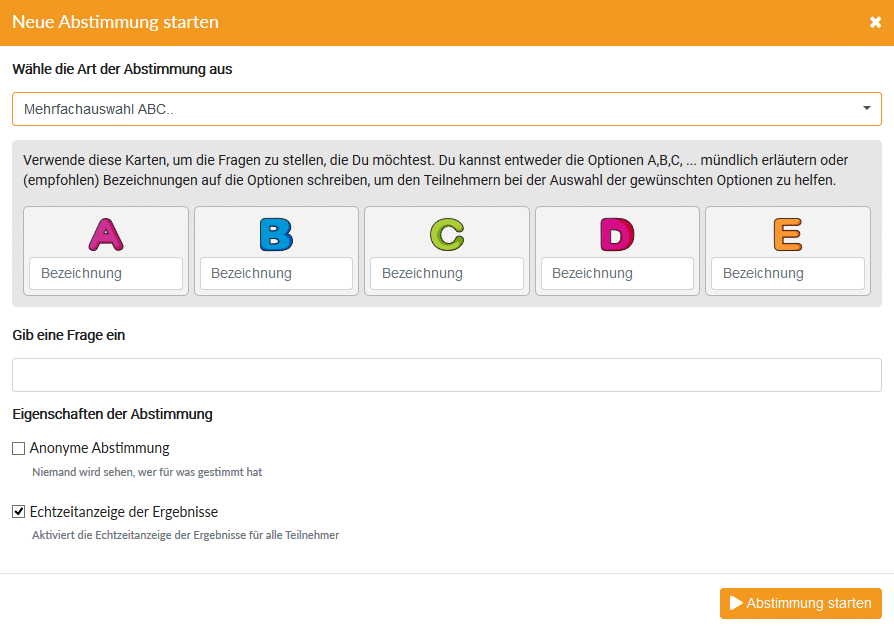Uncheck Echtzeitanzeige der Ergebnisse checkbox
The height and width of the screenshot is (631, 894).
[x=19, y=512]
